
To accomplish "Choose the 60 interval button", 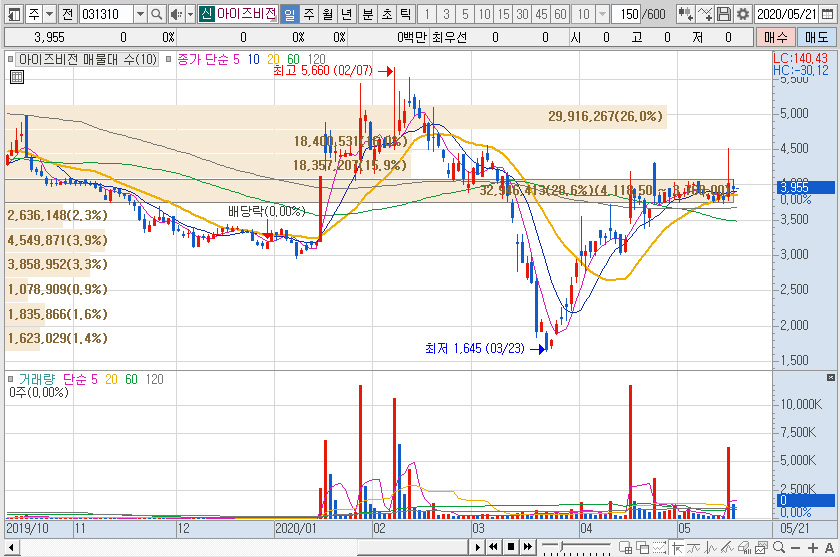I will 560,14.
